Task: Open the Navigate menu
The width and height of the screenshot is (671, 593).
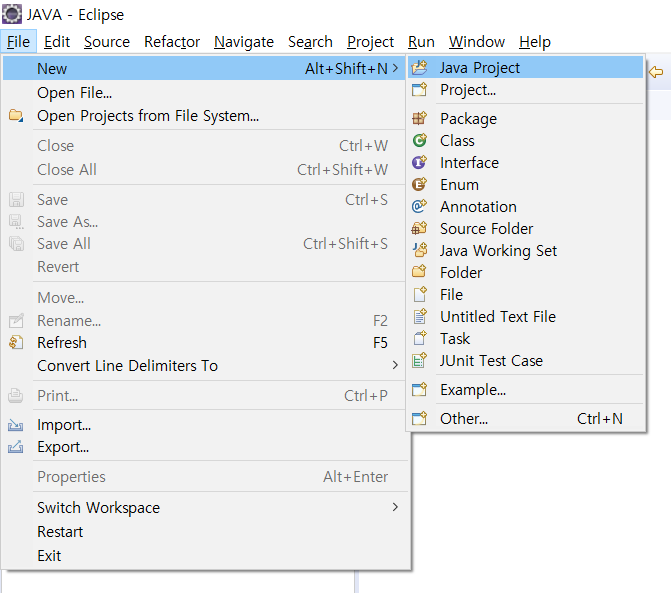Action: pyautogui.click(x=244, y=42)
